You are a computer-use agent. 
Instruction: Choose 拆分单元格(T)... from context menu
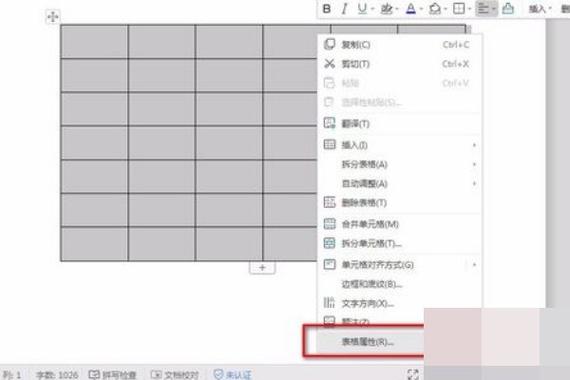[x=399, y=243]
